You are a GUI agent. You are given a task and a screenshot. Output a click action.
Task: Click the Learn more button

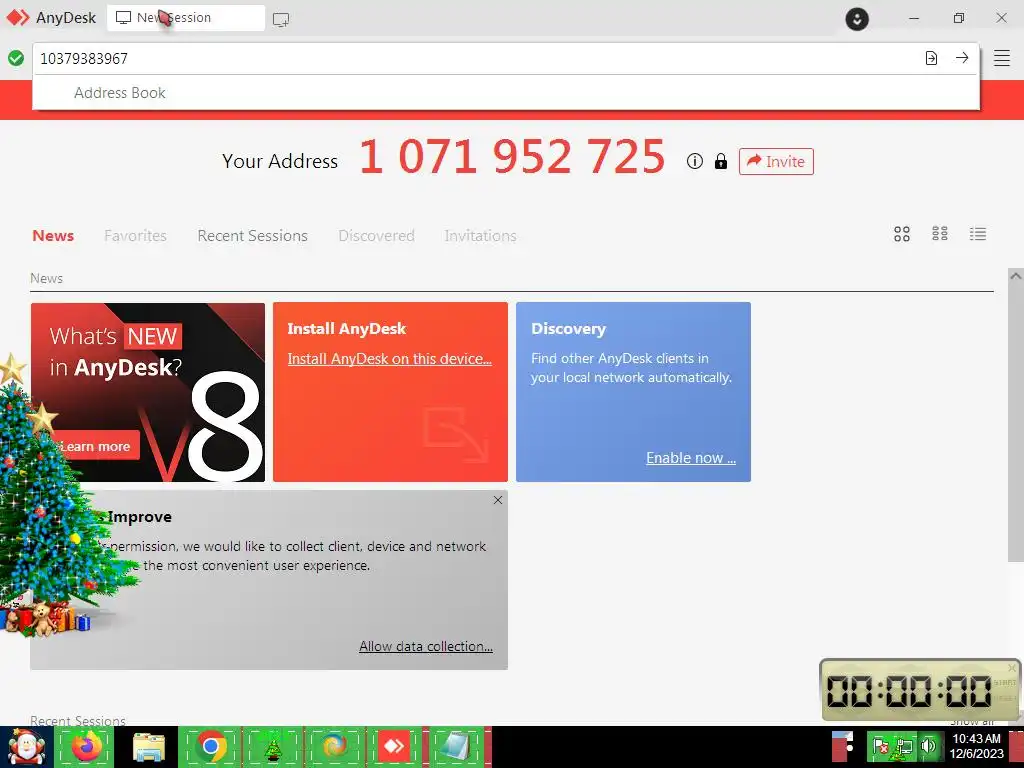pyautogui.click(x=96, y=446)
